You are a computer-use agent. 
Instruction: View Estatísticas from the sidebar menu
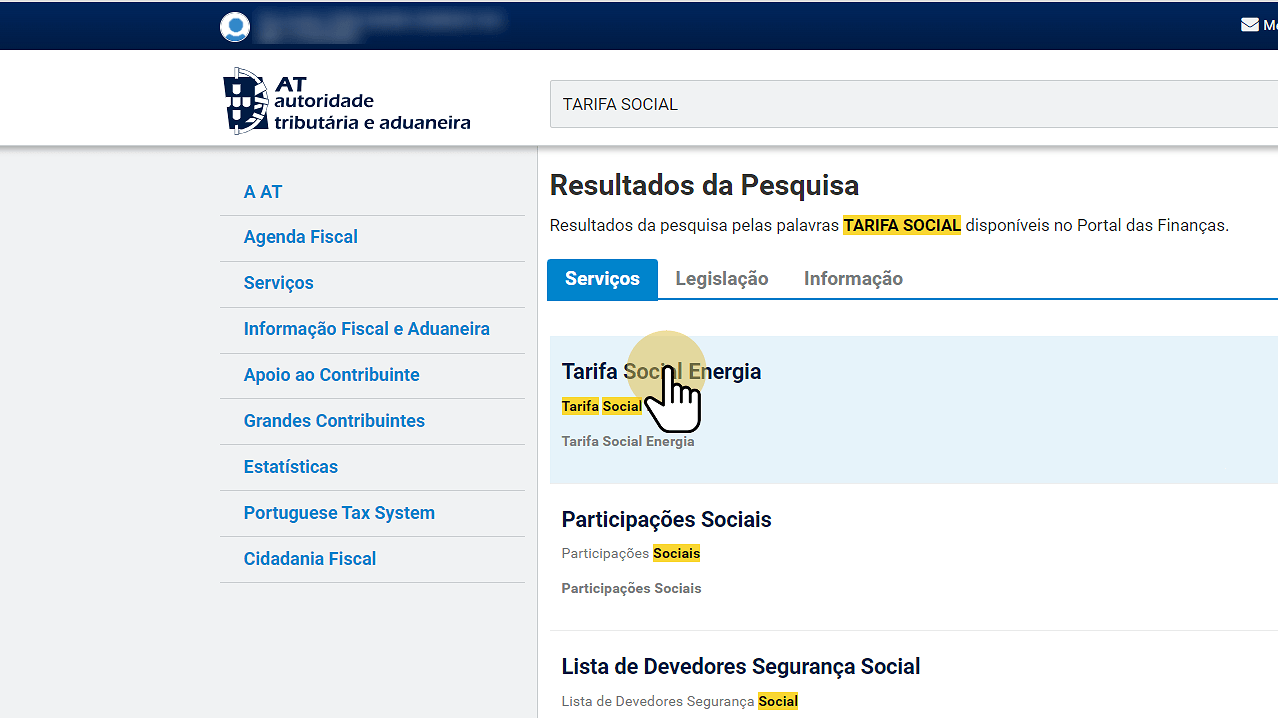click(290, 467)
